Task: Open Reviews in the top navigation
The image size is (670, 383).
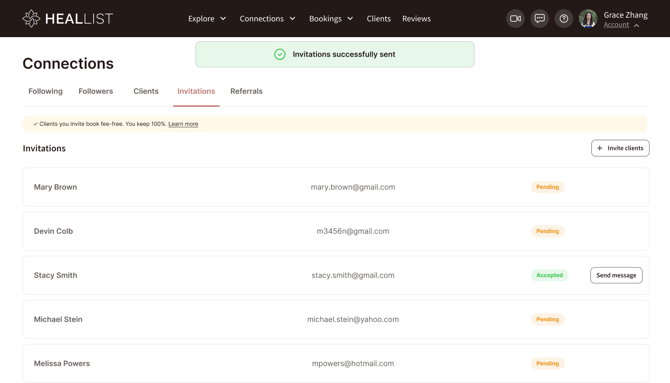Action: (416, 18)
